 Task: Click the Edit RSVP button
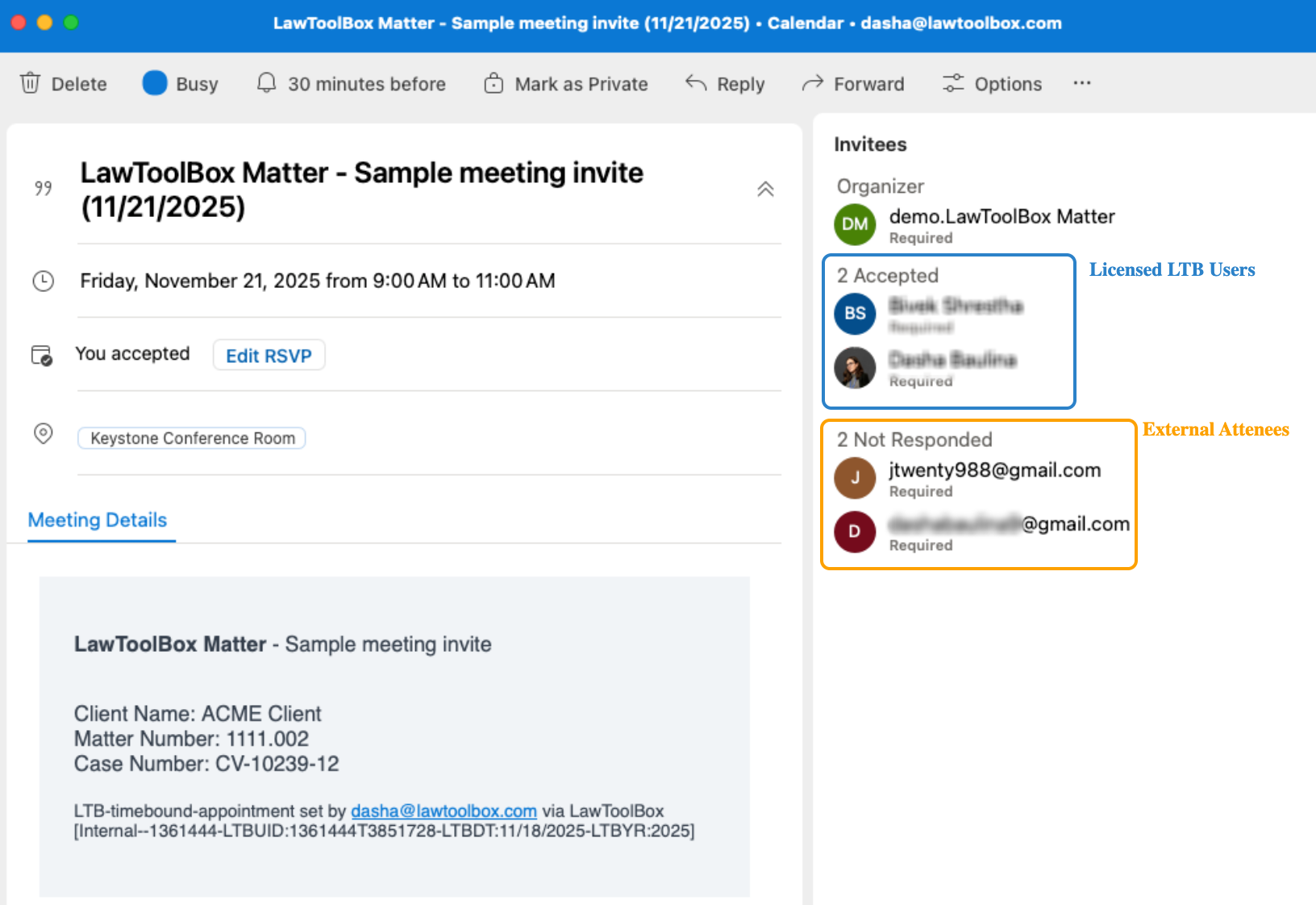(269, 356)
